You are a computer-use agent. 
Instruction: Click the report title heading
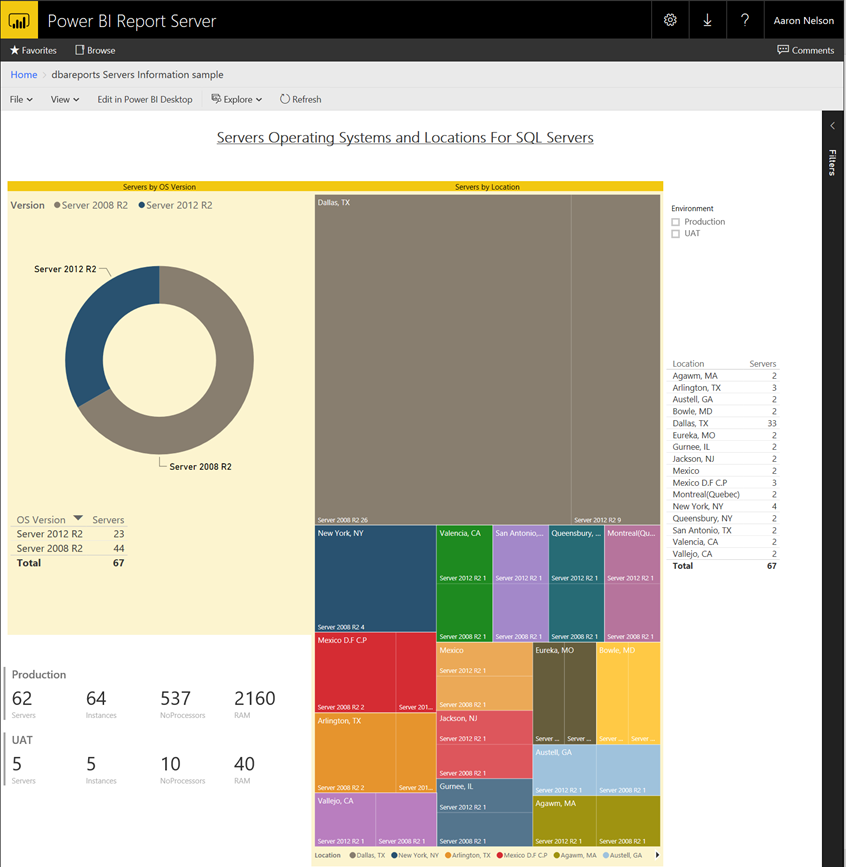pos(405,137)
